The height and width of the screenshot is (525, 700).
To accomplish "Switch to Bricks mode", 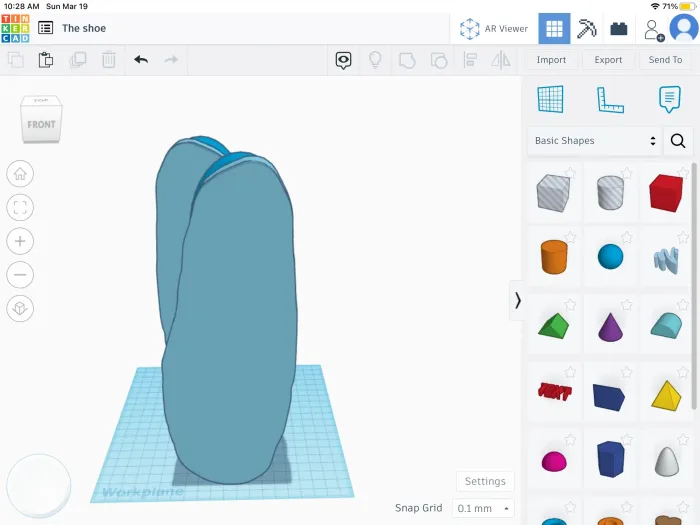I will coord(619,29).
